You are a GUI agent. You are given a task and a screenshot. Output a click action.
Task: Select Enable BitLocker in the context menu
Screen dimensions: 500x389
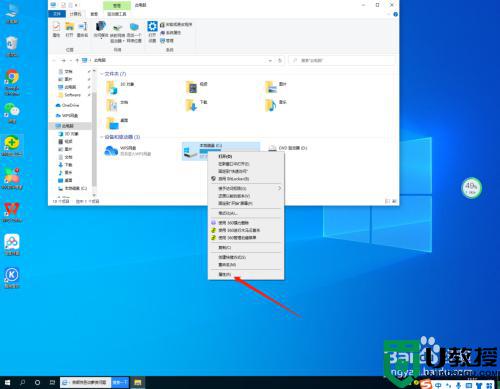(x=234, y=179)
